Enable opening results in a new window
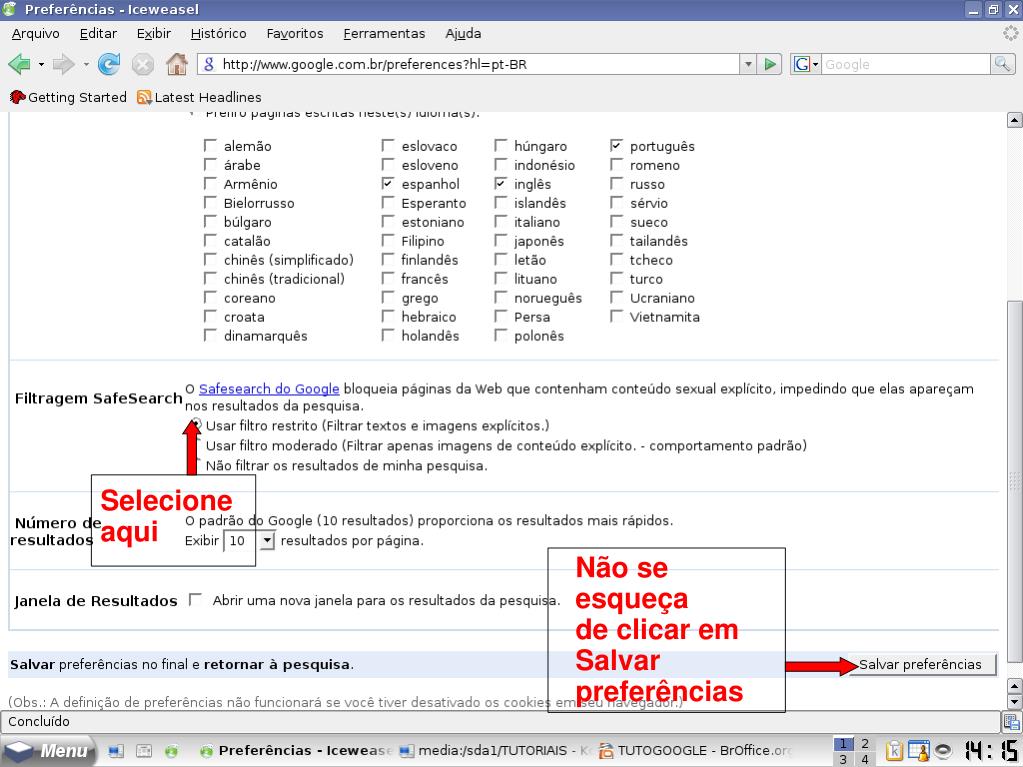The image size is (1023, 767). [194, 599]
